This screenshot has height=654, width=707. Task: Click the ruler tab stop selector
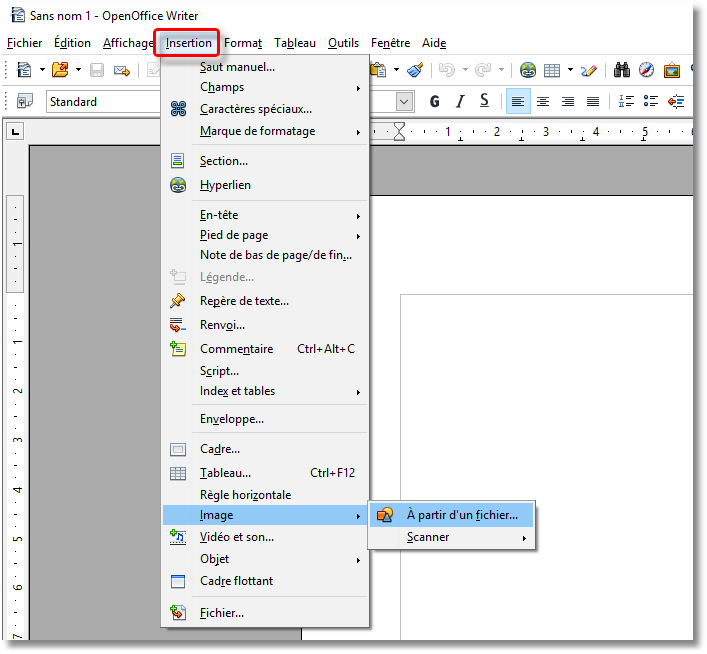(x=15, y=132)
